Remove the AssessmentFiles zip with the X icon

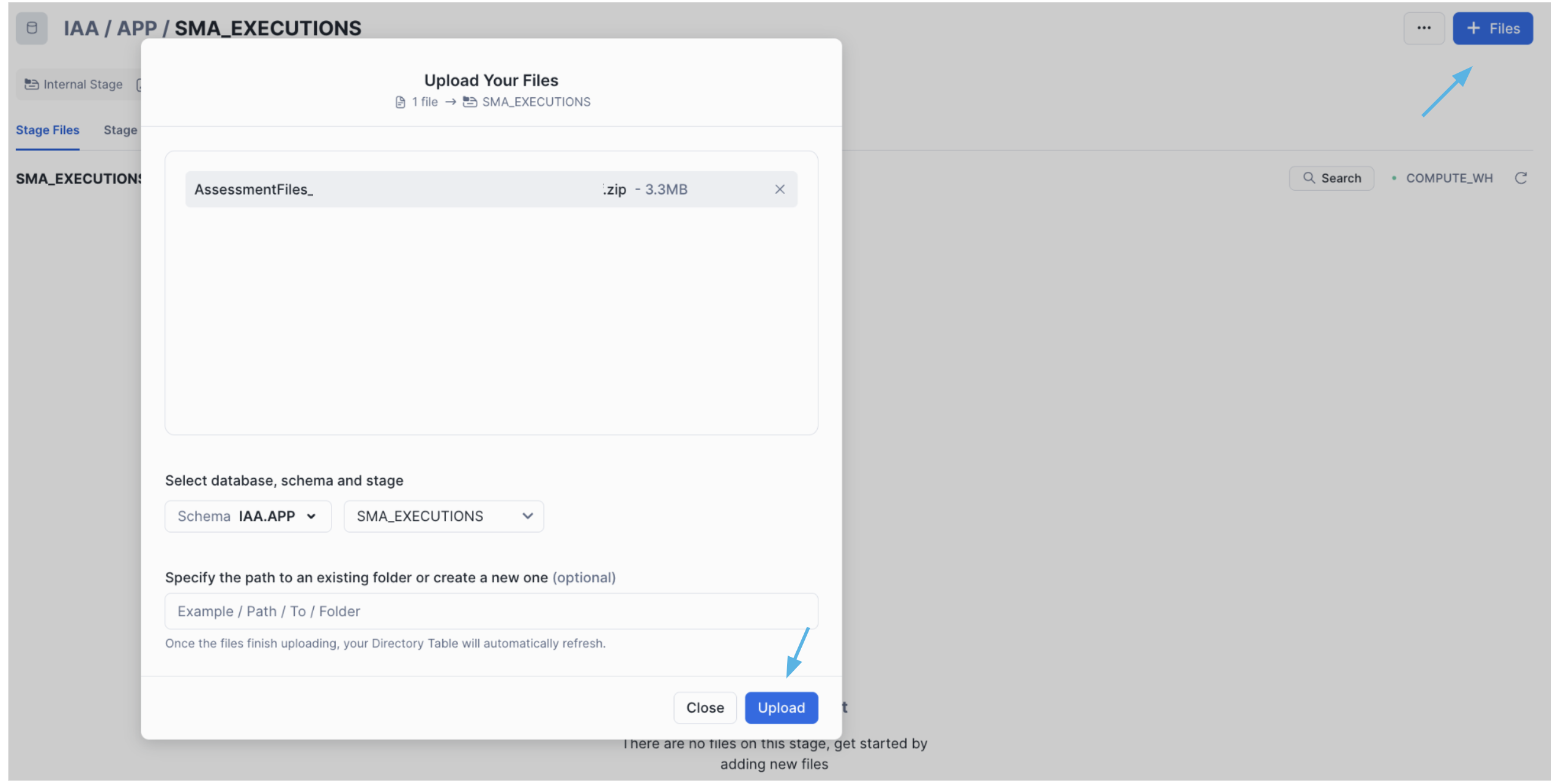point(780,189)
